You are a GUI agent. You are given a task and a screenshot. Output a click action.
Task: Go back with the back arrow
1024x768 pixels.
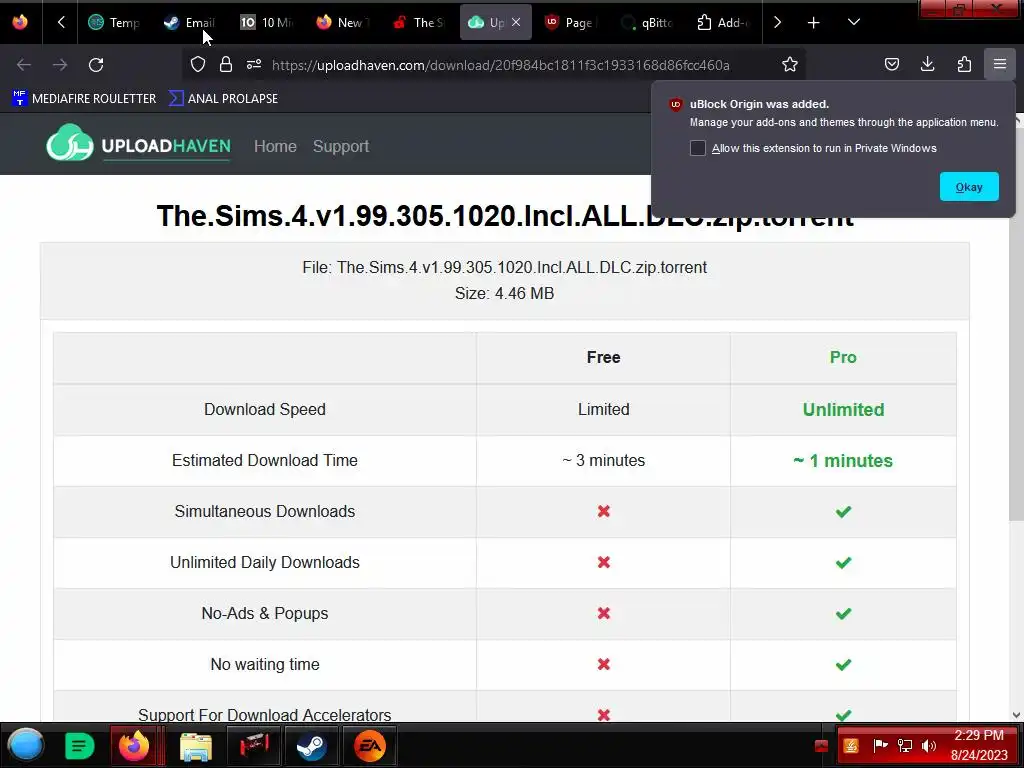click(x=24, y=65)
